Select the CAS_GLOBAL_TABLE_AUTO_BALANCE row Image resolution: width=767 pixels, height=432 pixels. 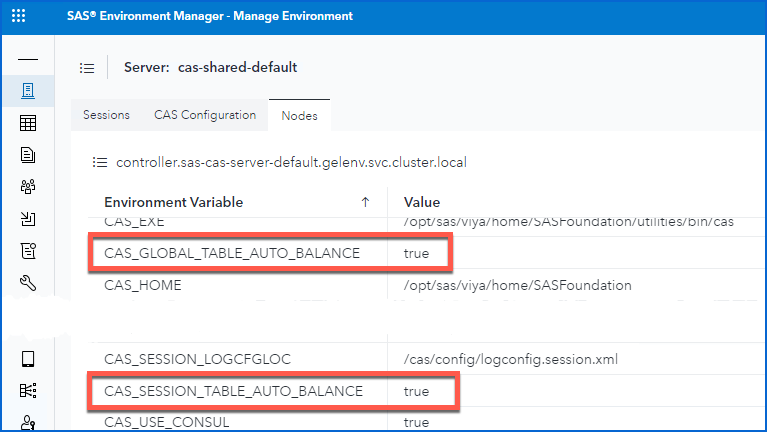click(232, 253)
